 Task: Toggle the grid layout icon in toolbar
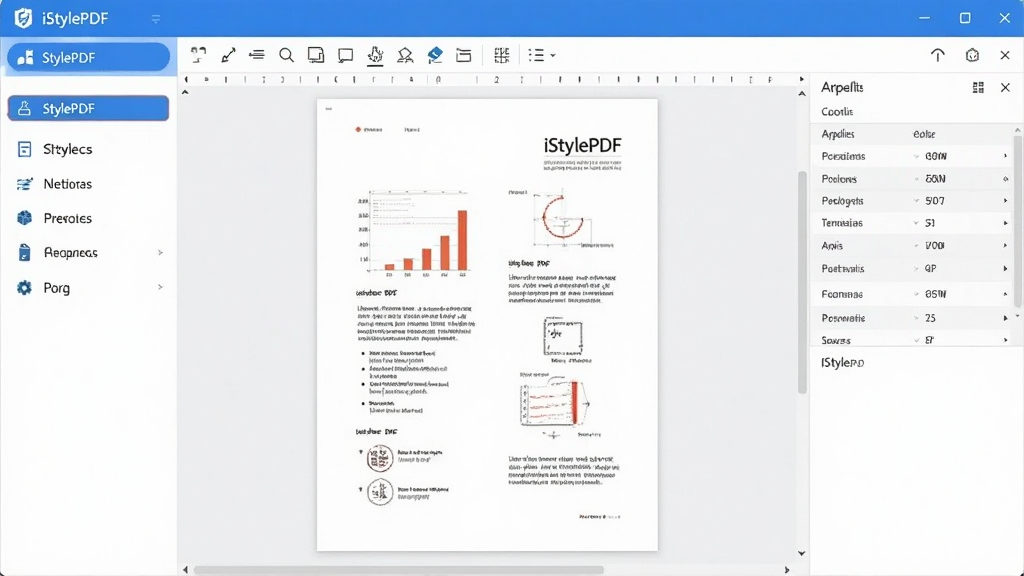(502, 56)
